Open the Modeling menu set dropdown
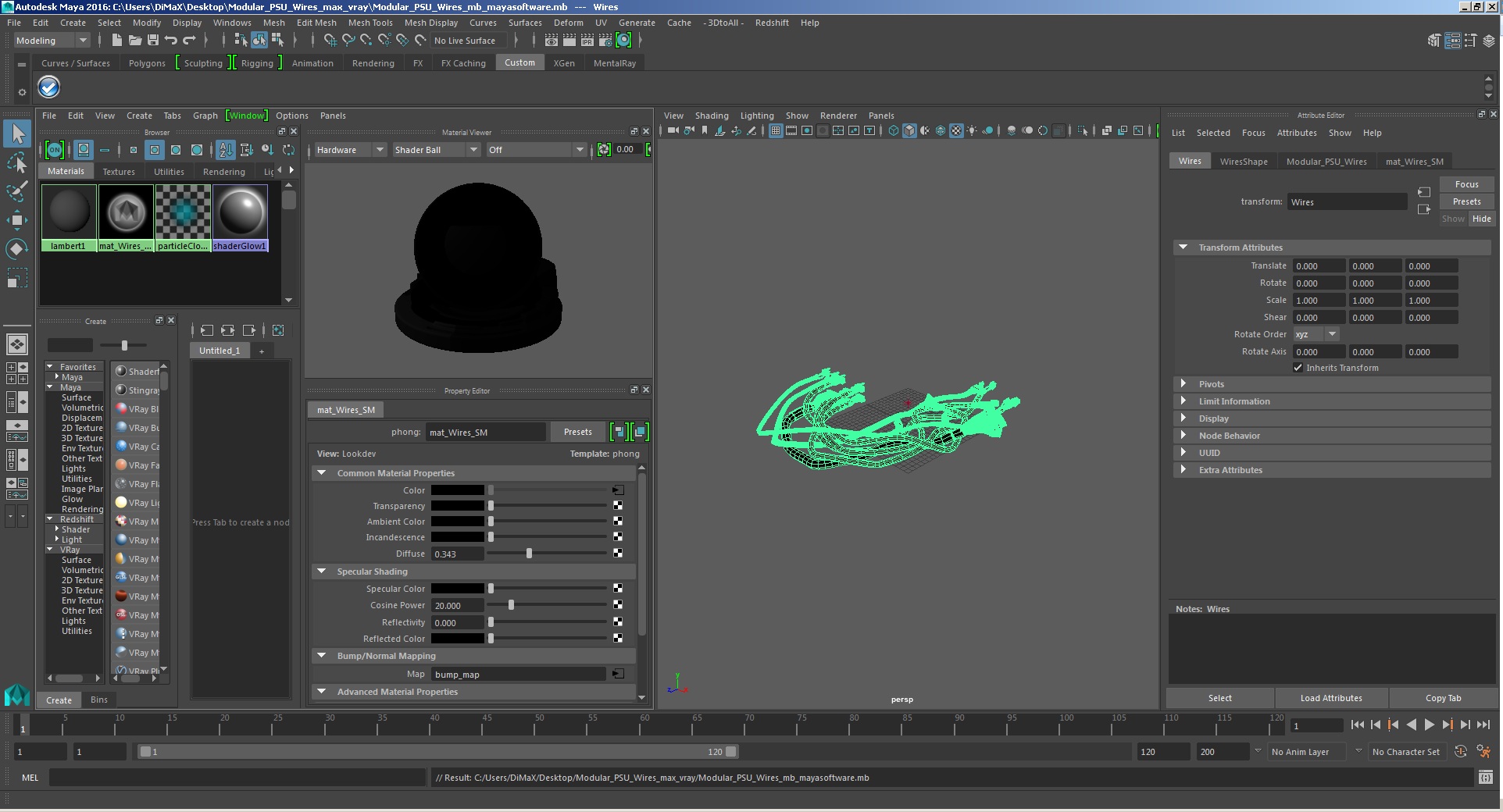The image size is (1503, 812). 52,41
